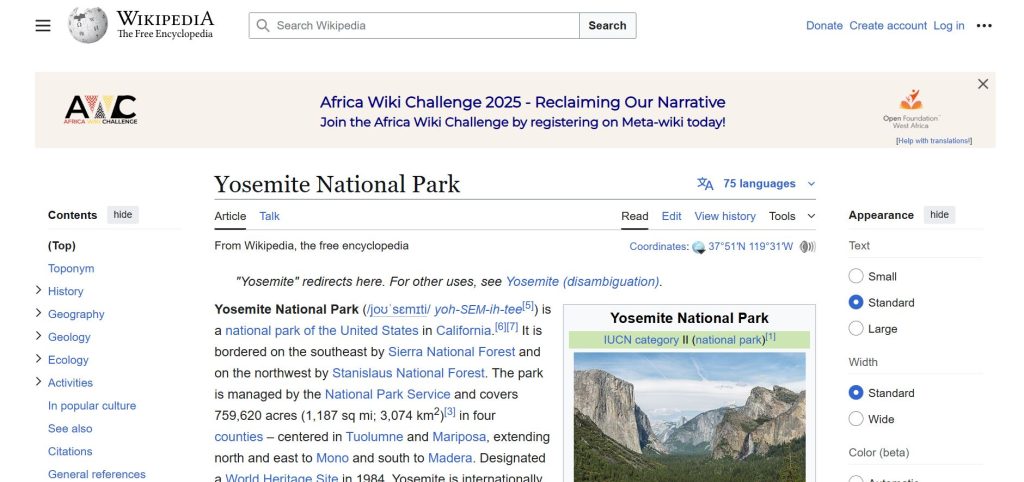Choose Wide width radio button
The width and height of the screenshot is (1024, 482).
(856, 419)
